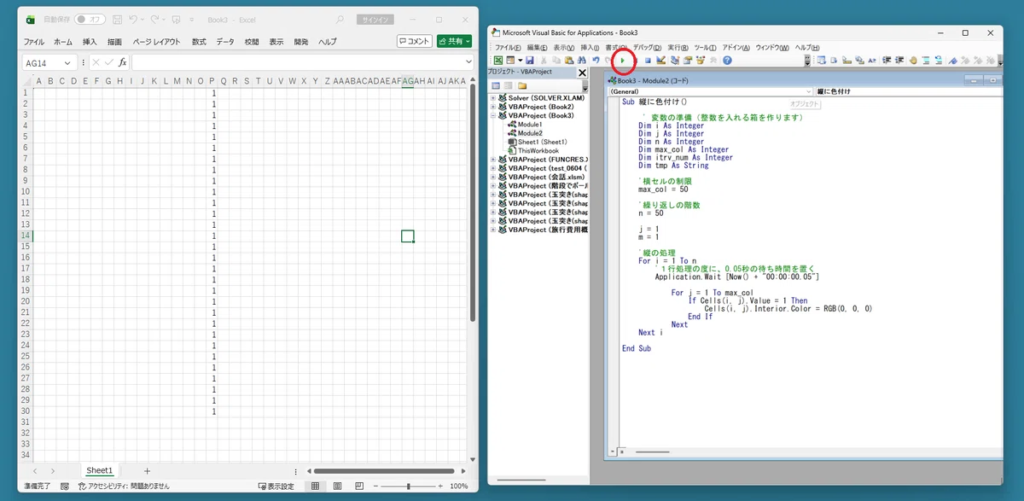This screenshot has height=501, width=1024.
Task: Click the Help question mark icon in VBA toolbar
Action: point(728,61)
